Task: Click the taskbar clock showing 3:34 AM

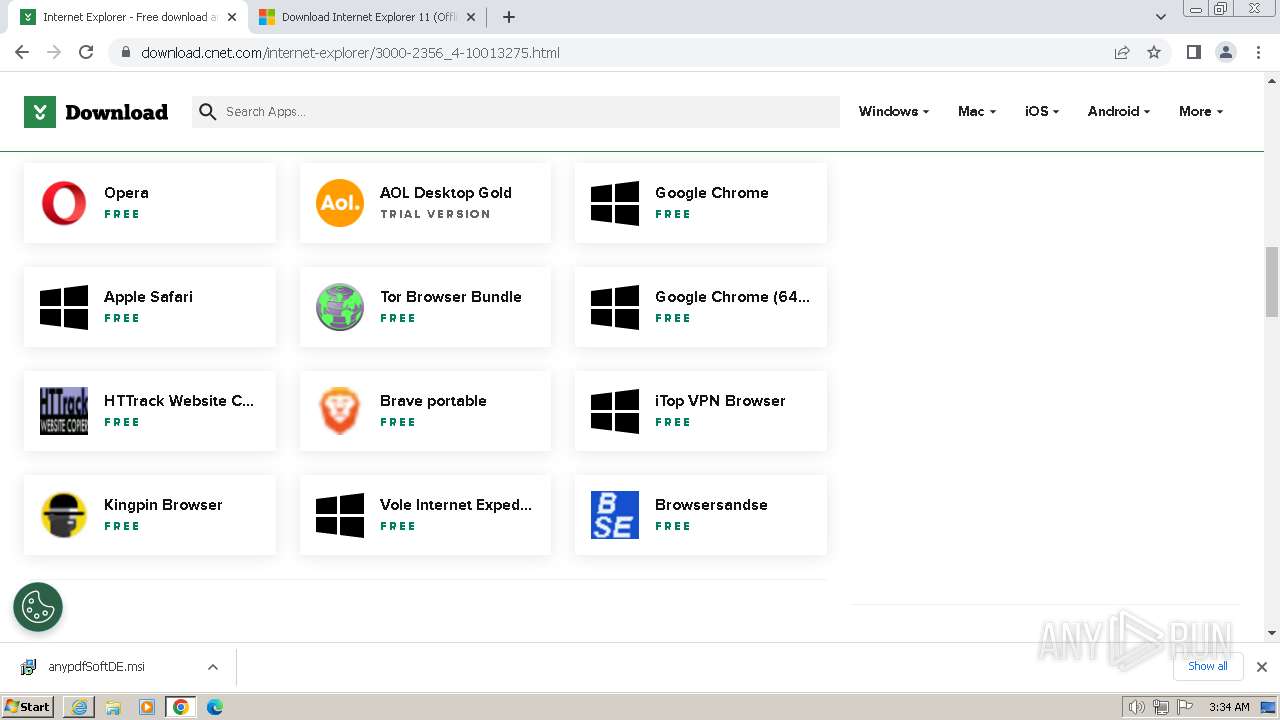Action: click(x=1229, y=707)
